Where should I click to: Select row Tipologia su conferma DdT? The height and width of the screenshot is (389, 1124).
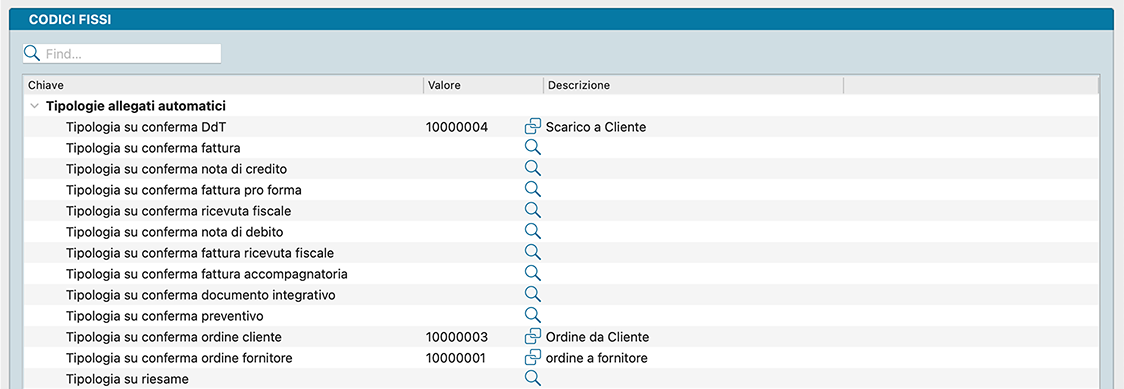(x=561, y=128)
